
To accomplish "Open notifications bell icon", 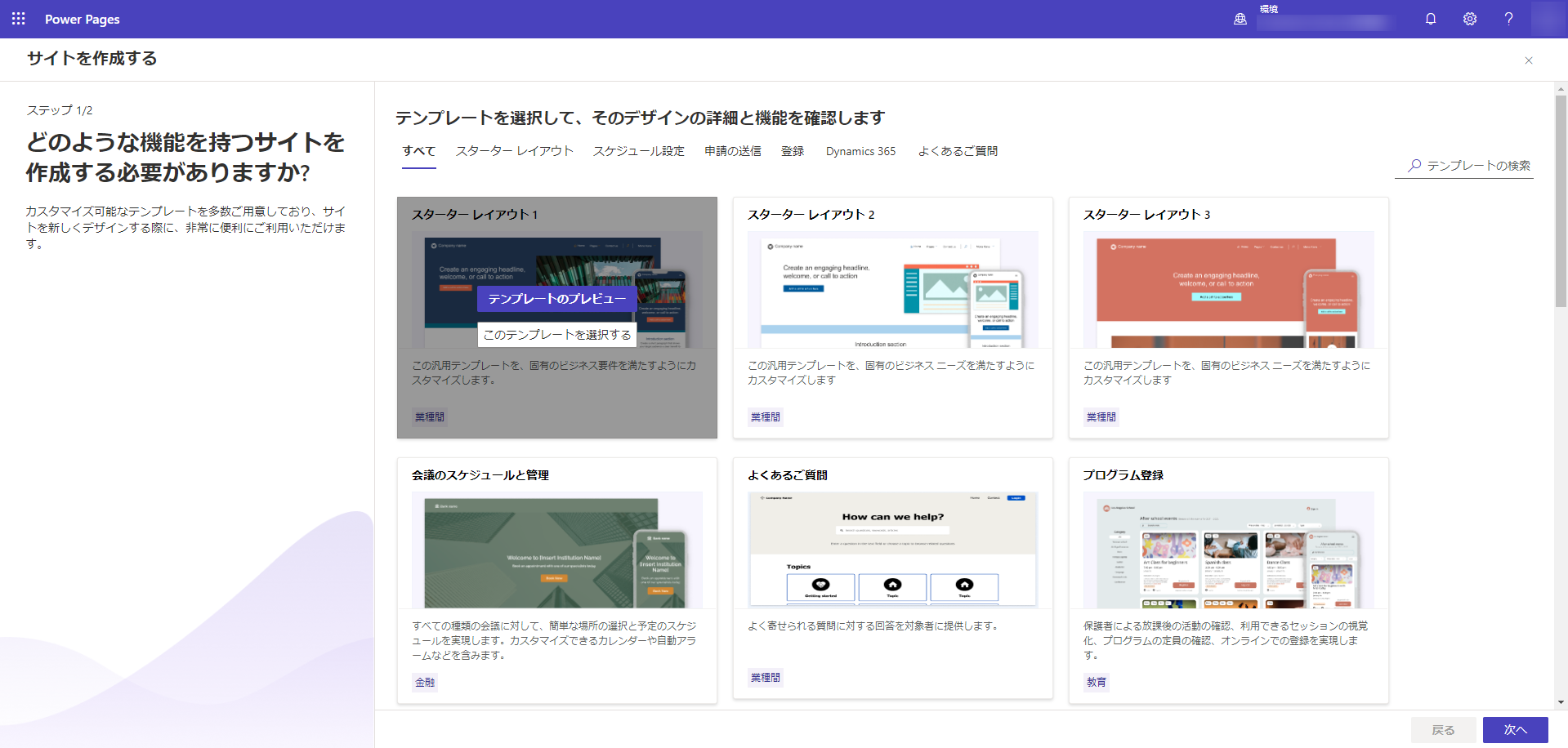I will coord(1431,19).
